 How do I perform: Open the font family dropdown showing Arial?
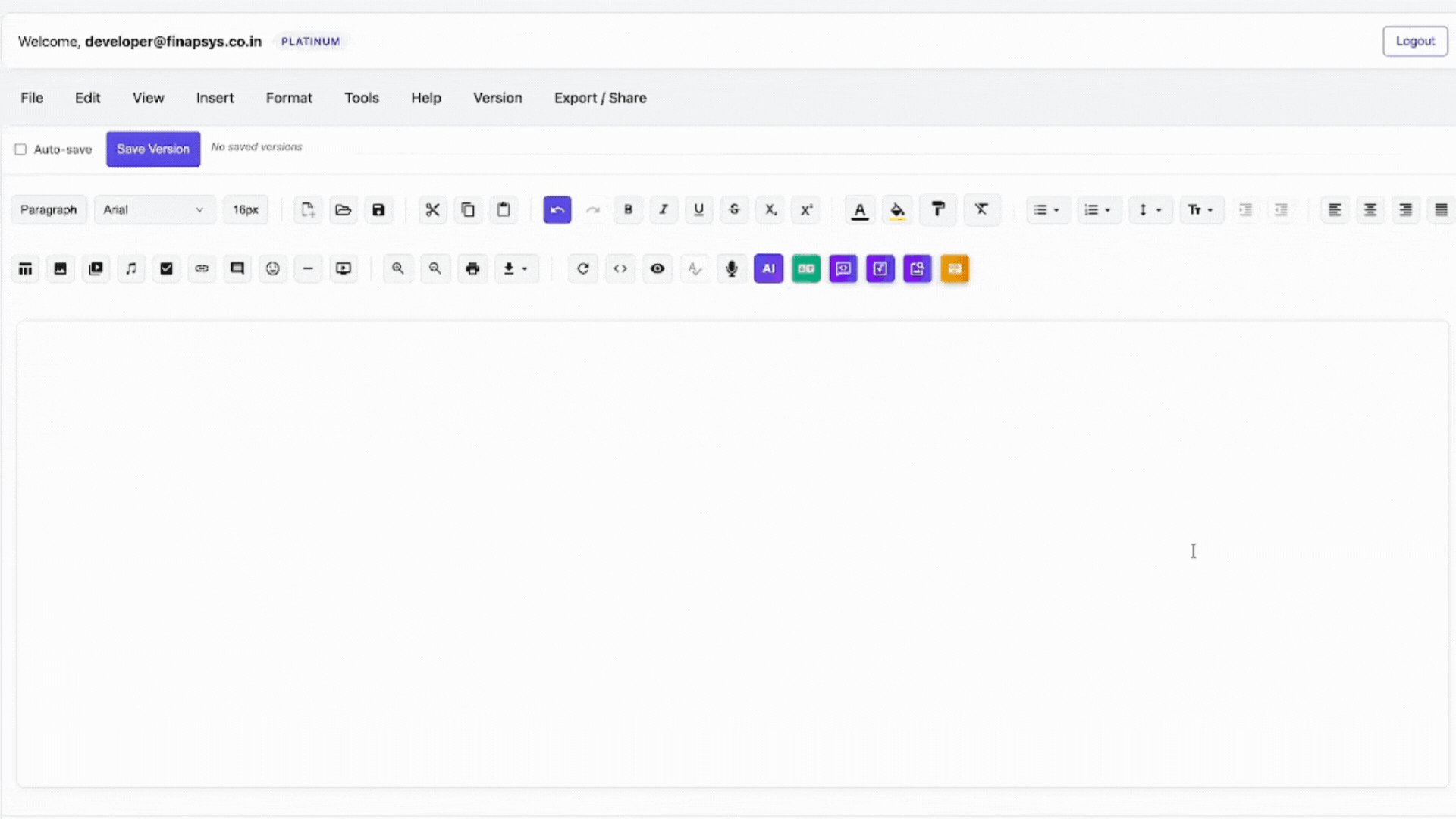coord(155,209)
